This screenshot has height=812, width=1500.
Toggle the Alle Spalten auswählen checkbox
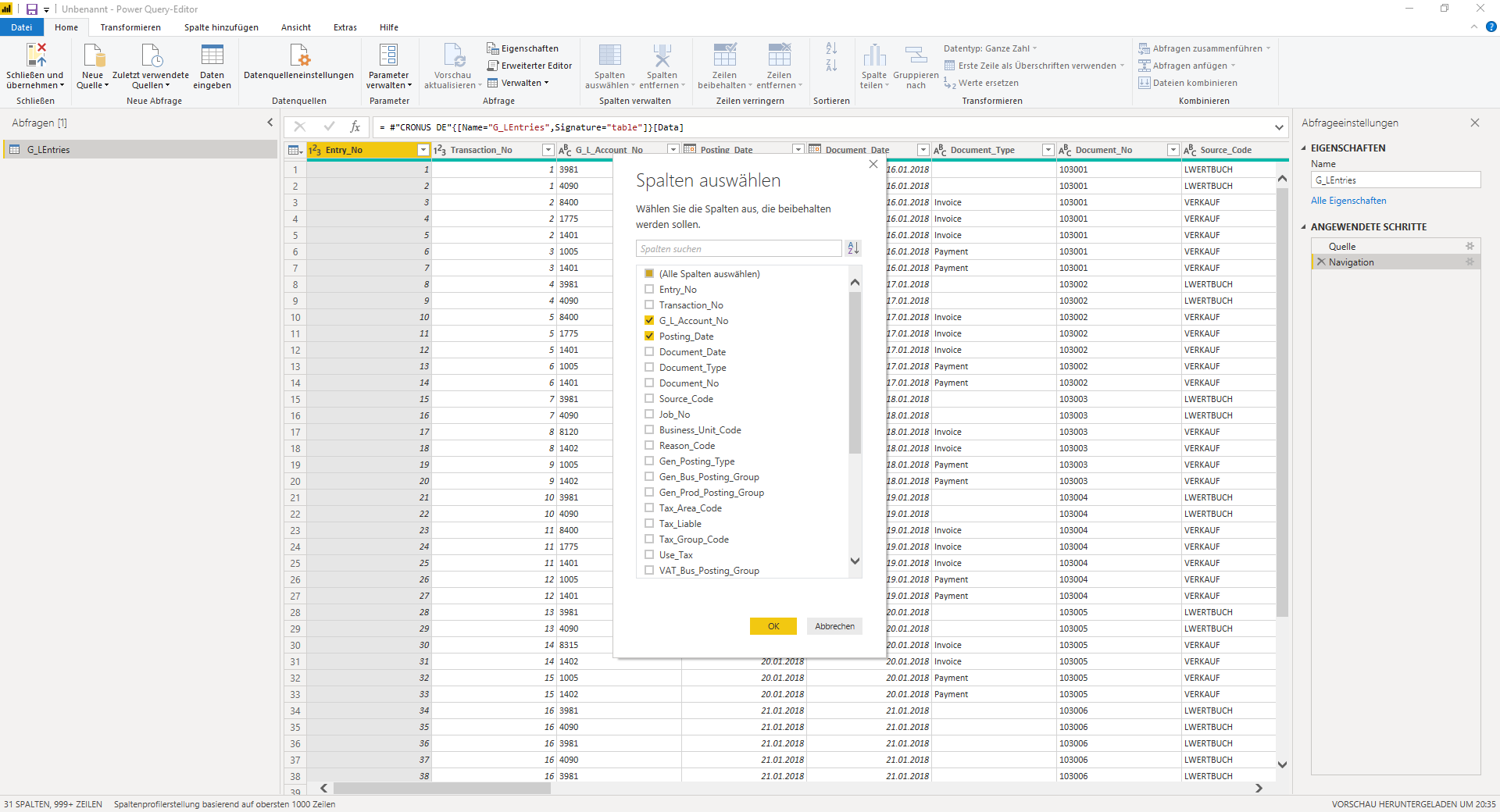(649, 273)
